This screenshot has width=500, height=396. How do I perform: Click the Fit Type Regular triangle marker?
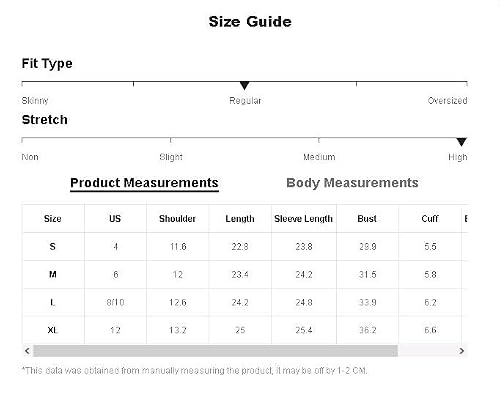[x=245, y=85]
